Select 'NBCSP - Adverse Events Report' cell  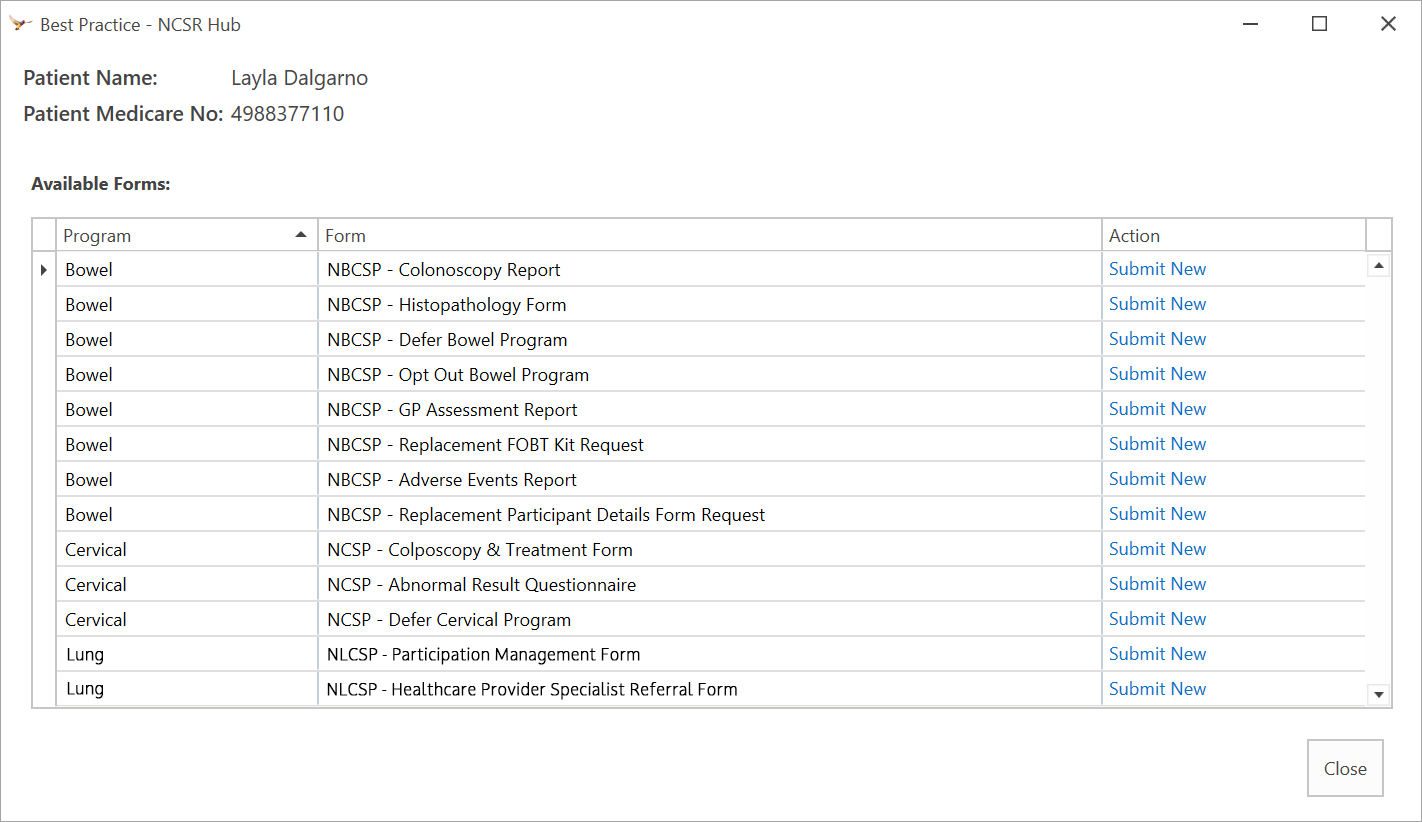point(710,480)
